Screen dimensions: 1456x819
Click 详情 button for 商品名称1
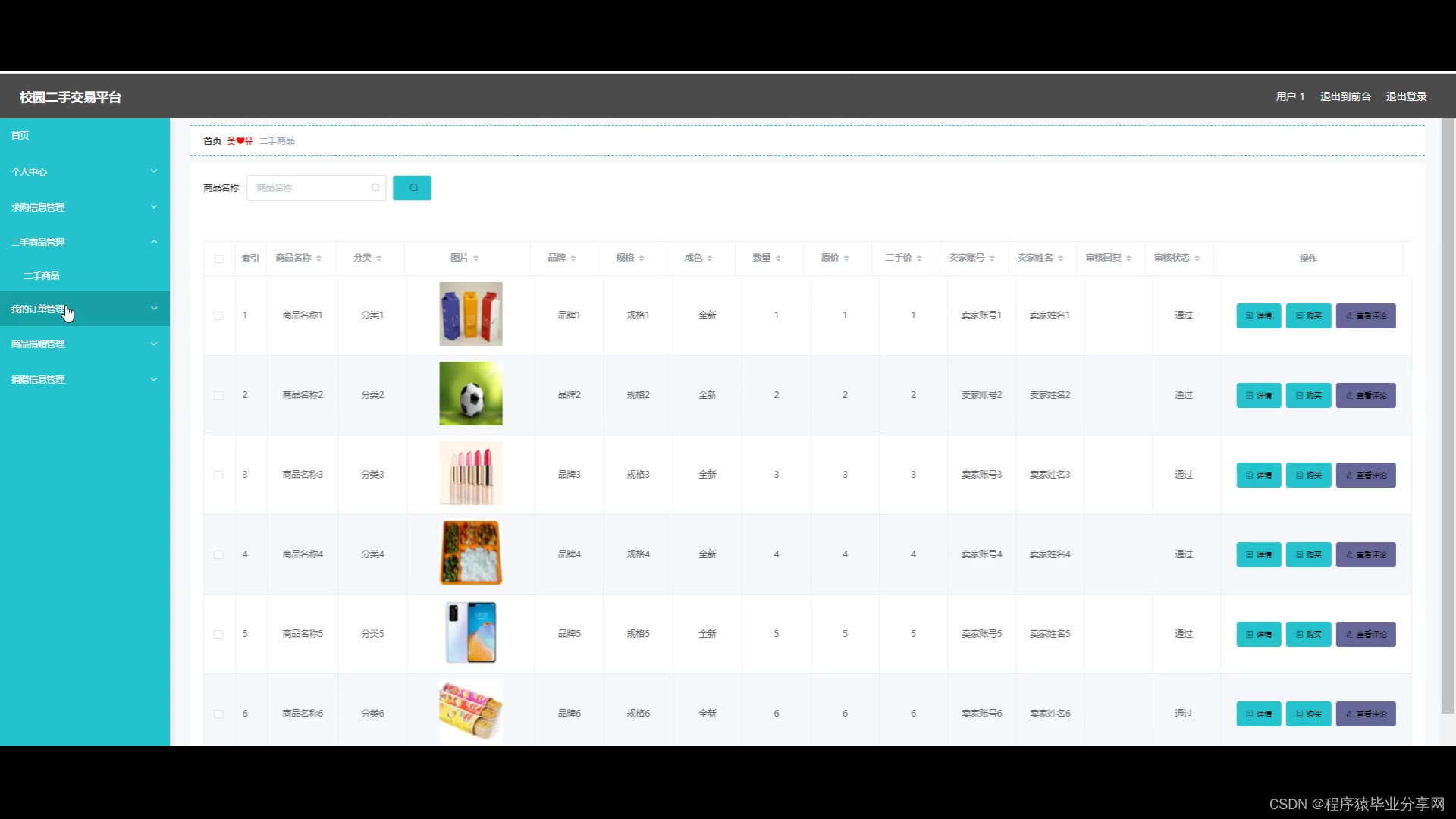tap(1258, 315)
